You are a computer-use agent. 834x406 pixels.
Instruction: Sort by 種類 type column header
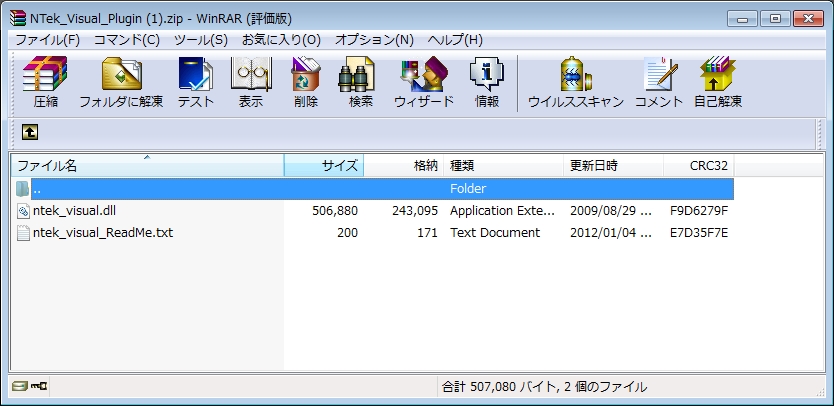[x=504, y=165]
